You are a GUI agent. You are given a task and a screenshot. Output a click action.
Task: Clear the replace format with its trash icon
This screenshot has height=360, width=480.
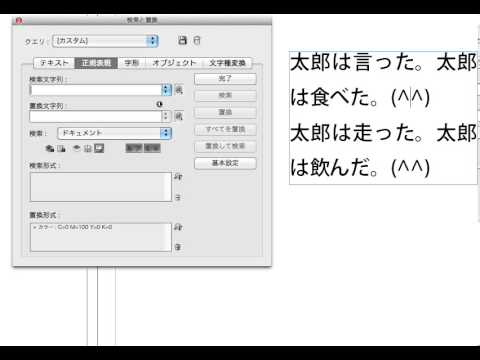click(178, 247)
